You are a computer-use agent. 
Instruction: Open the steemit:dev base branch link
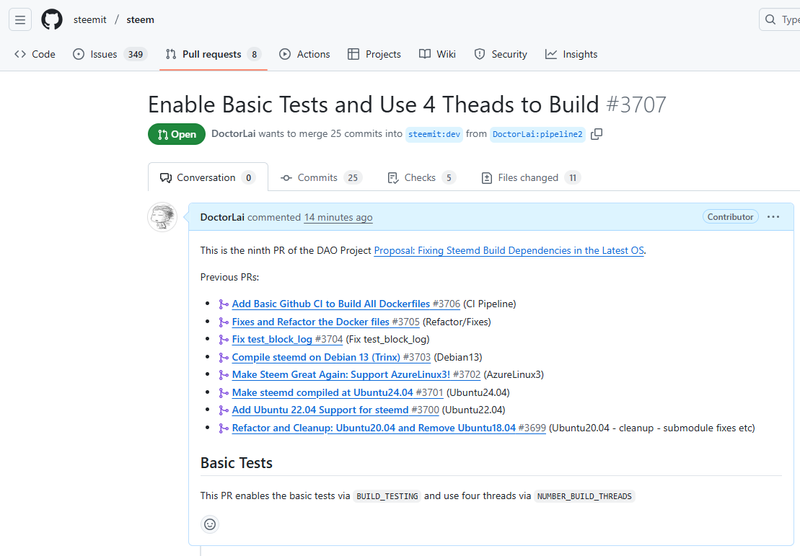pos(433,134)
